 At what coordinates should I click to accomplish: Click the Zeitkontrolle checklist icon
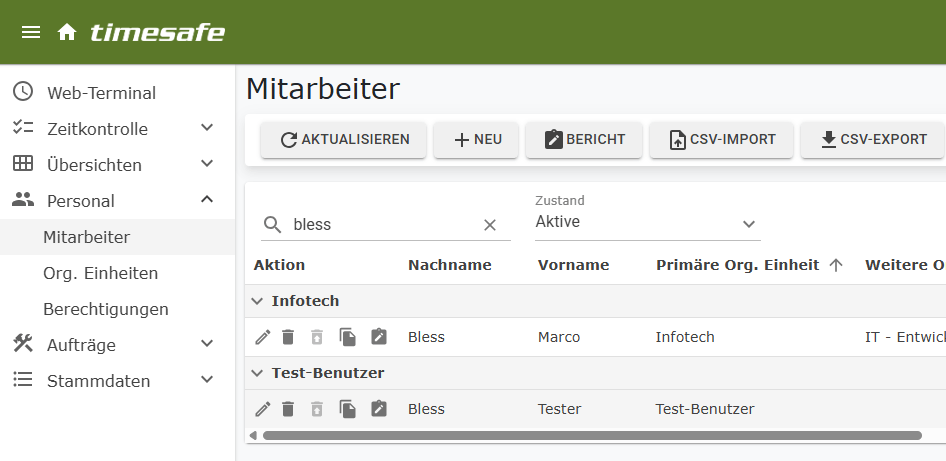23,128
